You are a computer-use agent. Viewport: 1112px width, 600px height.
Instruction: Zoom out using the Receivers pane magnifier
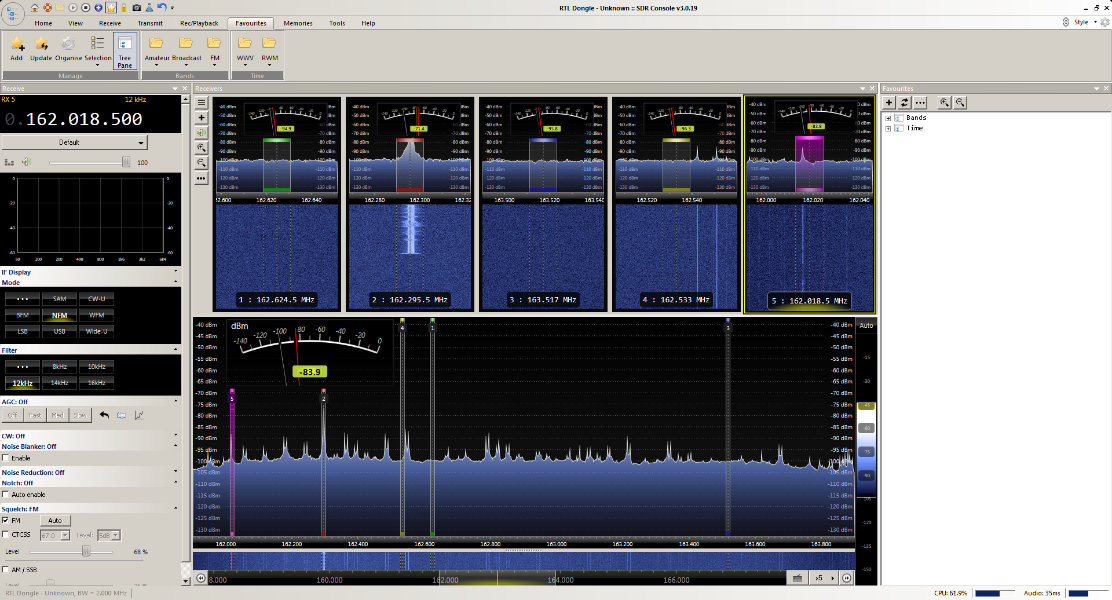[x=201, y=163]
